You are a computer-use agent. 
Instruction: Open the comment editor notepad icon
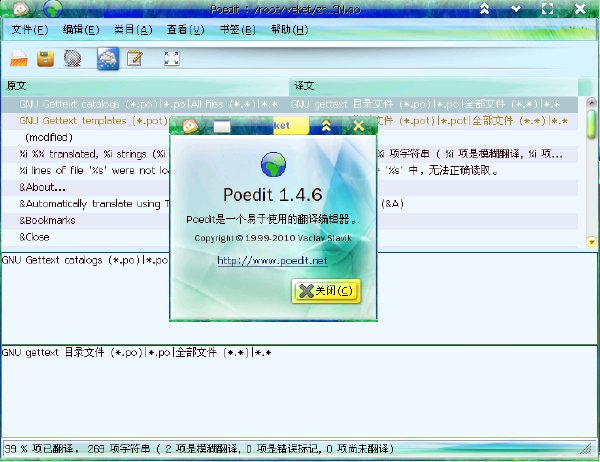pos(135,59)
